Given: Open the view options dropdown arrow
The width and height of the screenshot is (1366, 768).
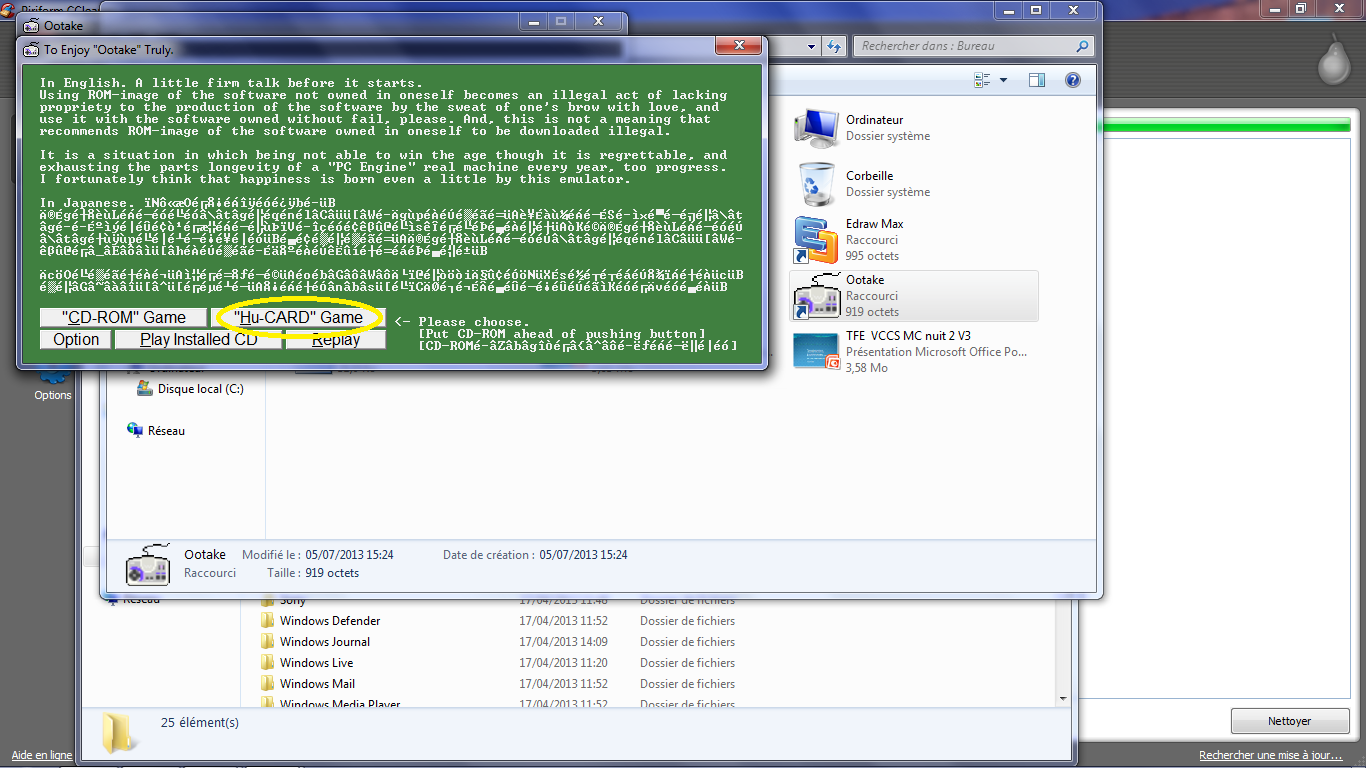Looking at the screenshot, I should pos(1003,80).
